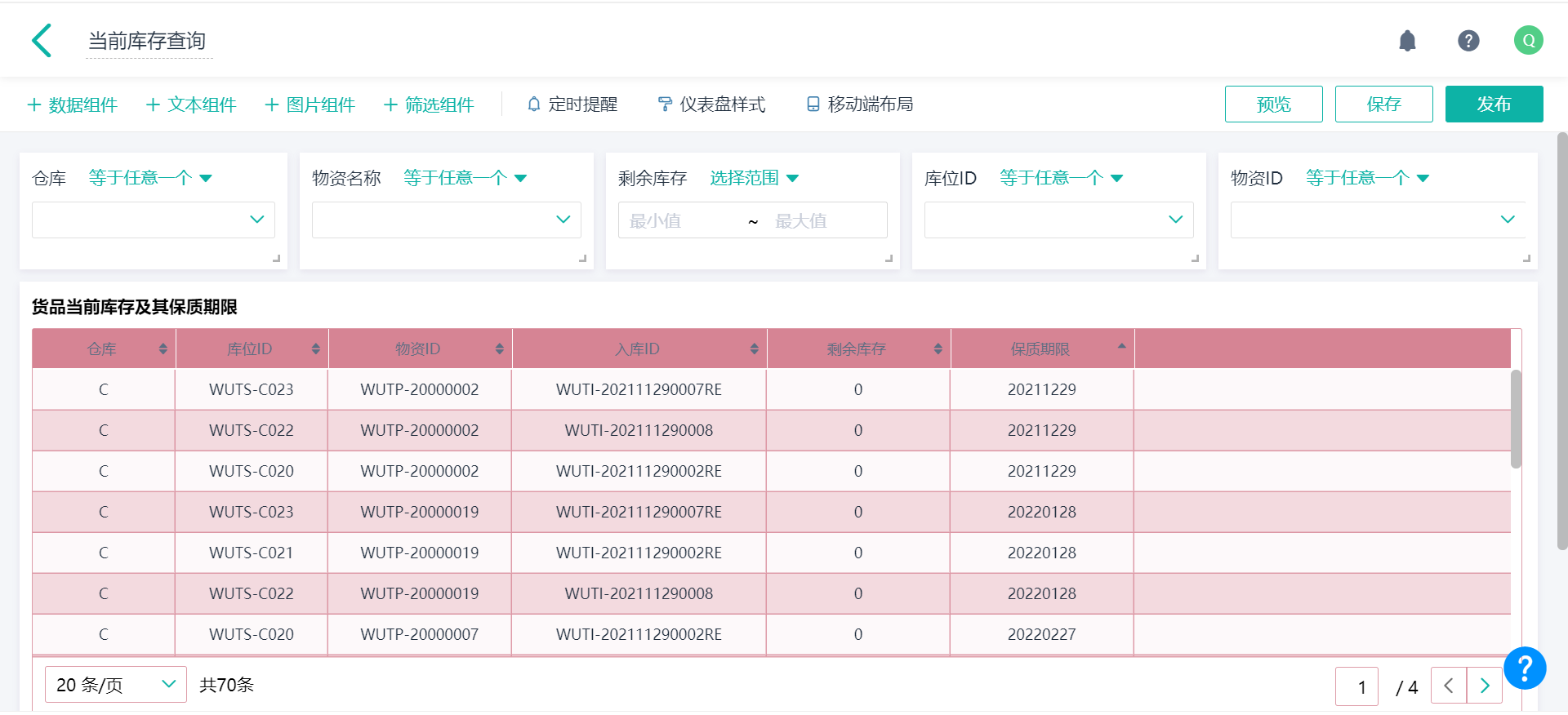Screen dimensions: 1568x715
Task: Open the notification bell
Action: click(1406, 41)
